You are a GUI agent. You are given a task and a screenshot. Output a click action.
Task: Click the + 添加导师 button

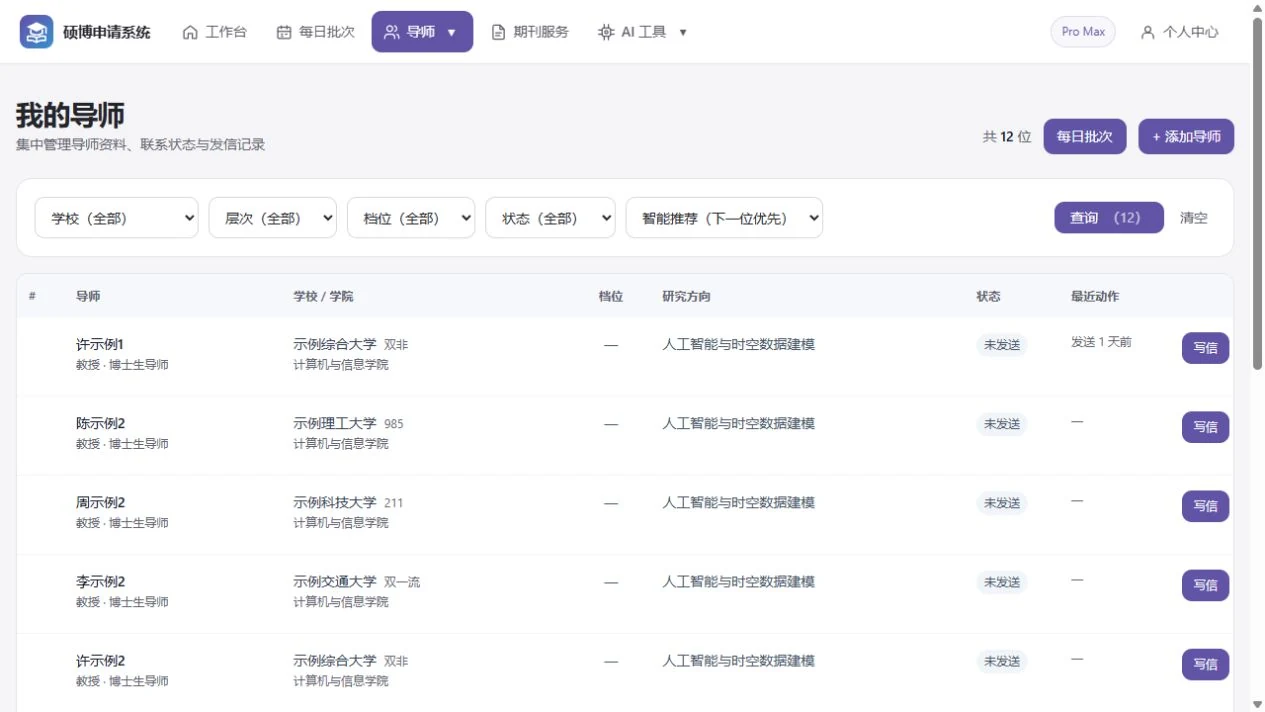click(1186, 137)
